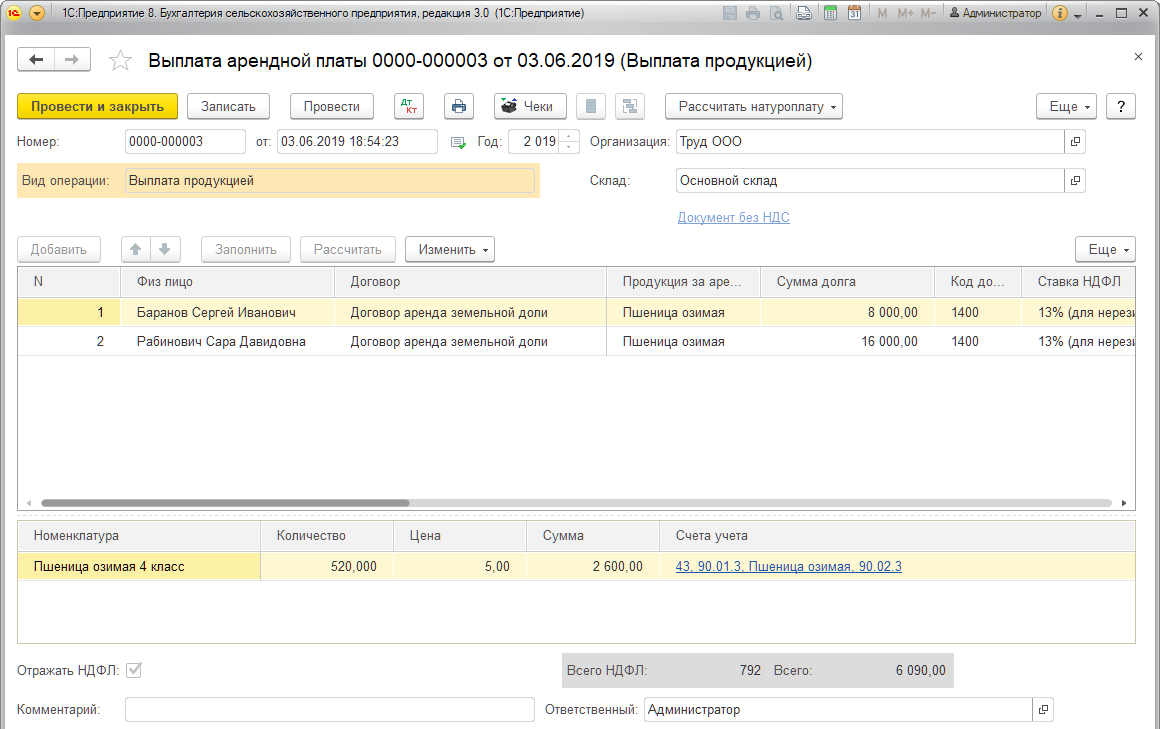Open accounts link 43, 90.01.3, Пшеница озимая

788,566
